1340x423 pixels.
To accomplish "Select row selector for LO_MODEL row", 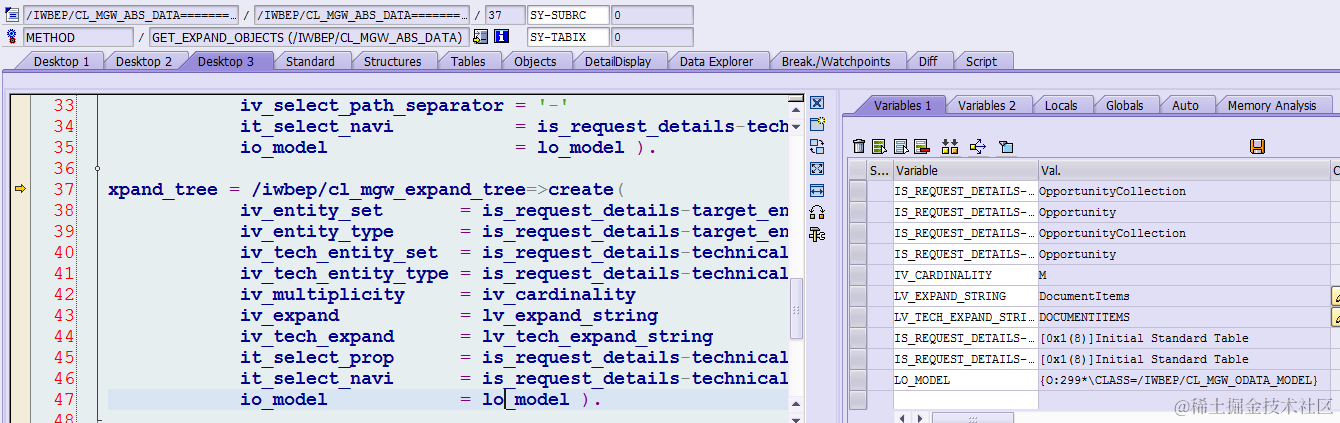I will (857, 380).
